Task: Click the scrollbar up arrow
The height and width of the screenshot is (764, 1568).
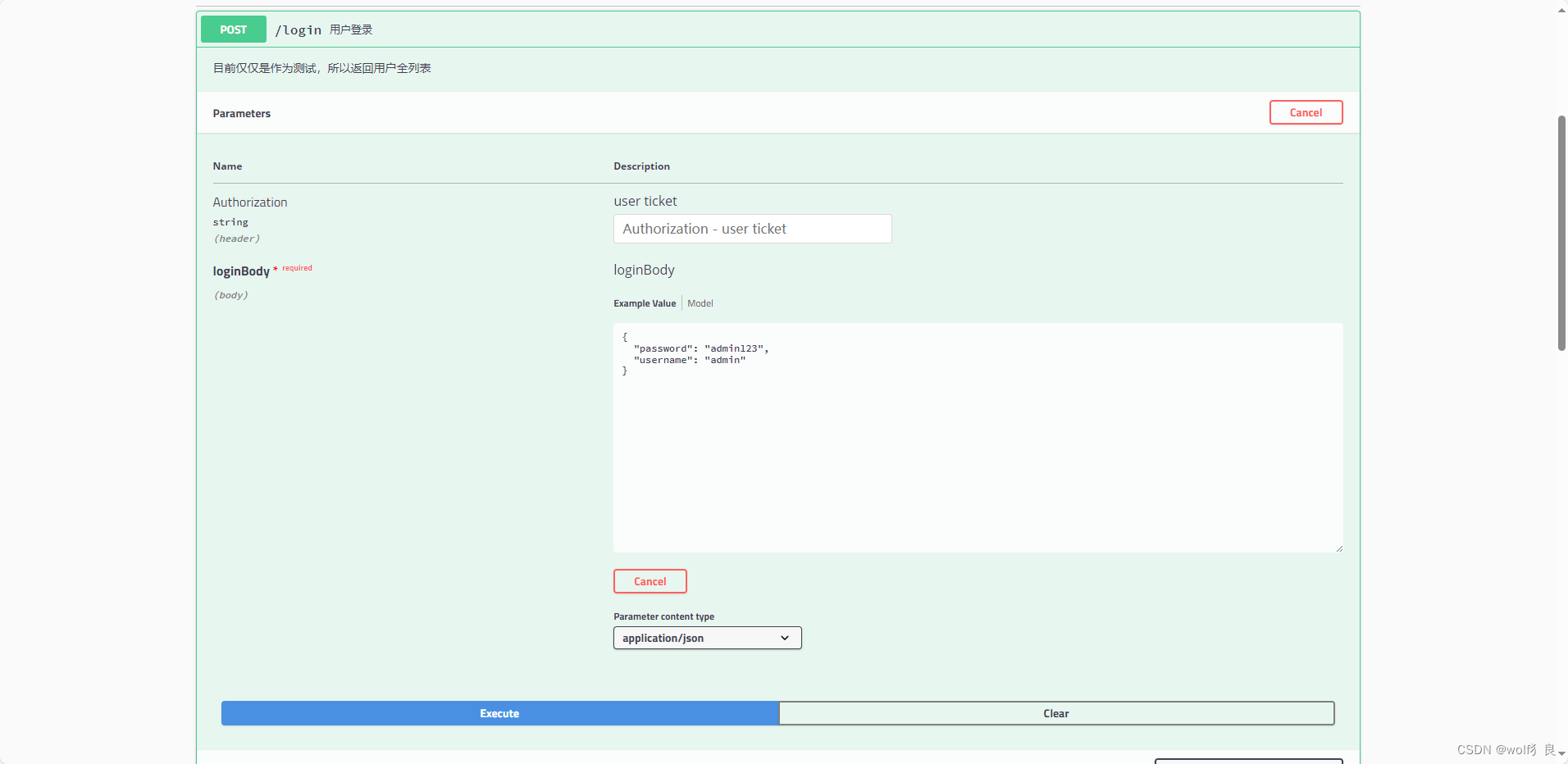Action: click(x=1561, y=10)
